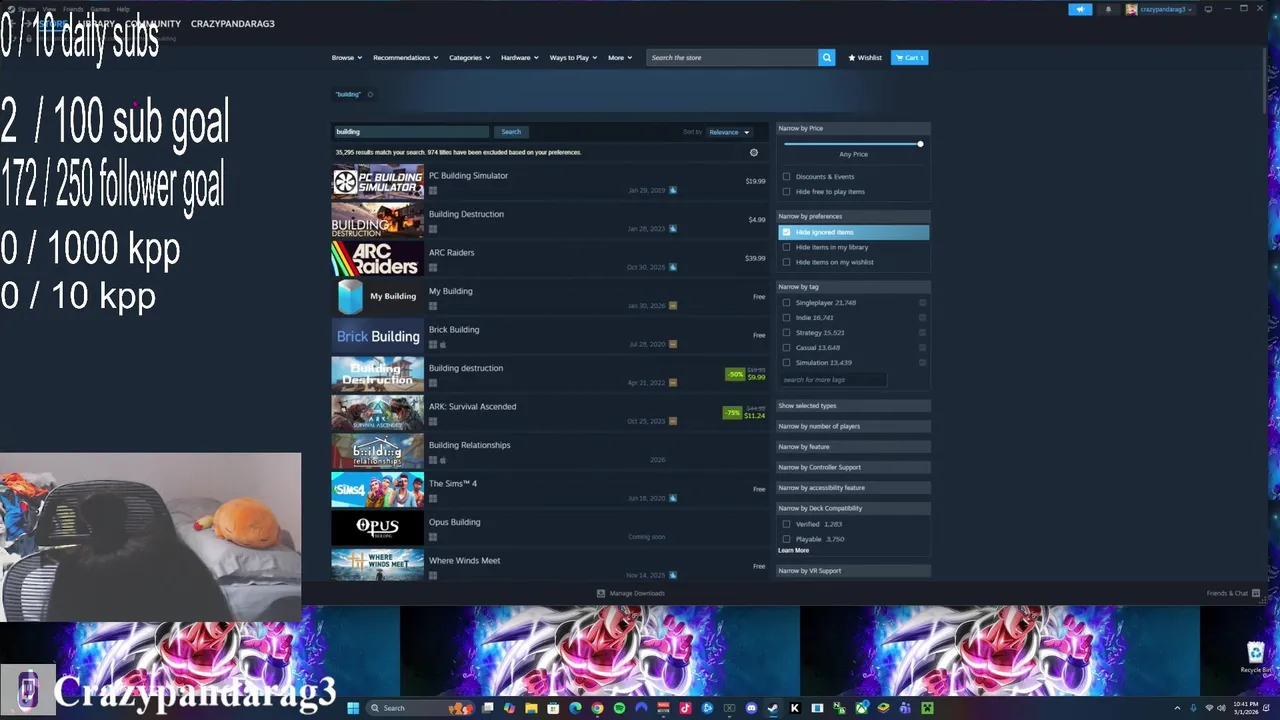
Task: Open Recycle Bin on desktop
Action: point(1255,657)
